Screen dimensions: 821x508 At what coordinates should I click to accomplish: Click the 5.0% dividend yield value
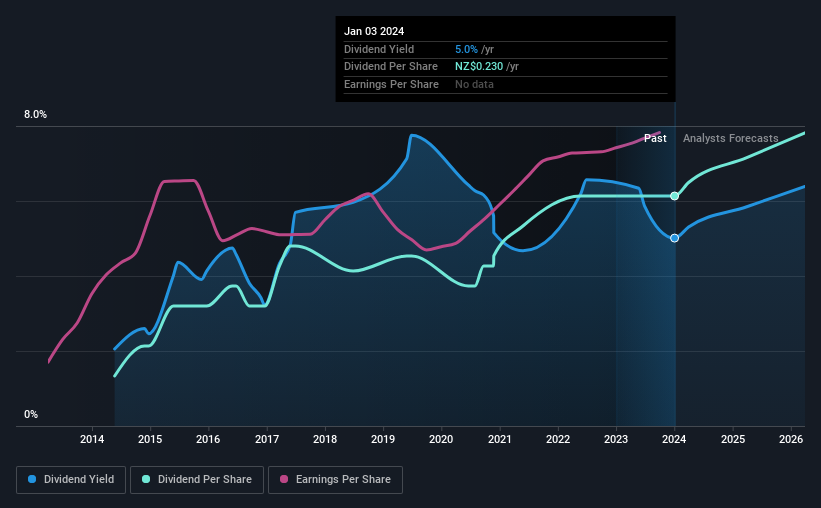pyautogui.click(x=466, y=49)
